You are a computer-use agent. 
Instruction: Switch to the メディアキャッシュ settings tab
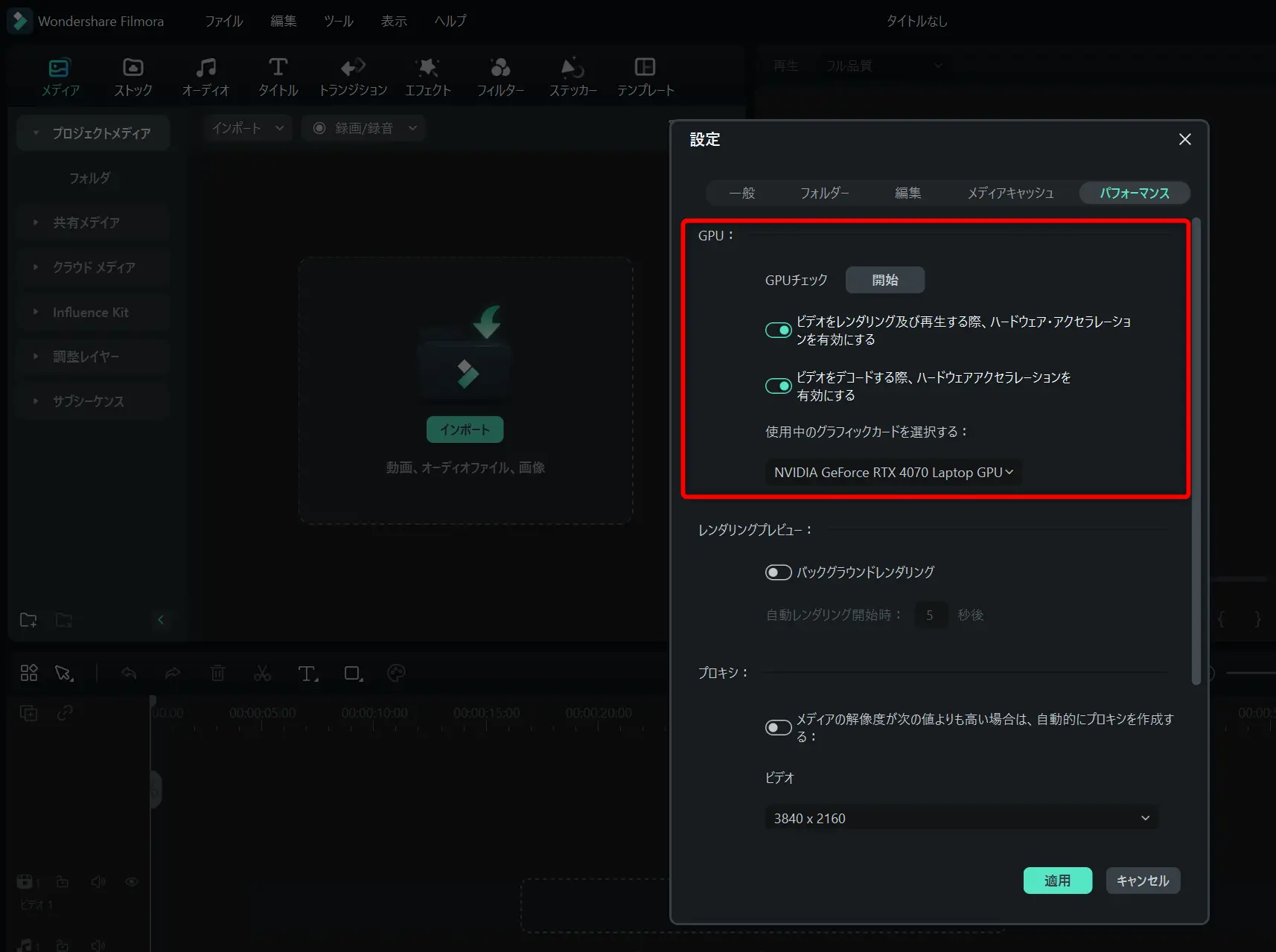(x=1010, y=193)
